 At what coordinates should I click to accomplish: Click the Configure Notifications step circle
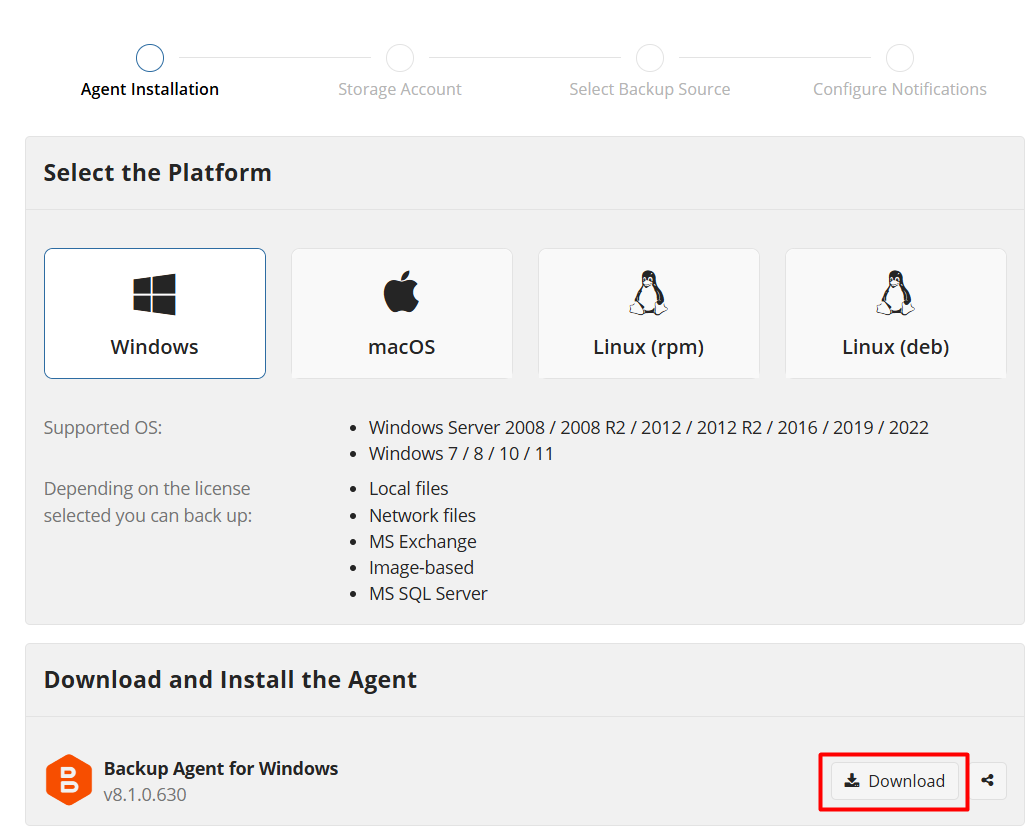[x=900, y=58]
